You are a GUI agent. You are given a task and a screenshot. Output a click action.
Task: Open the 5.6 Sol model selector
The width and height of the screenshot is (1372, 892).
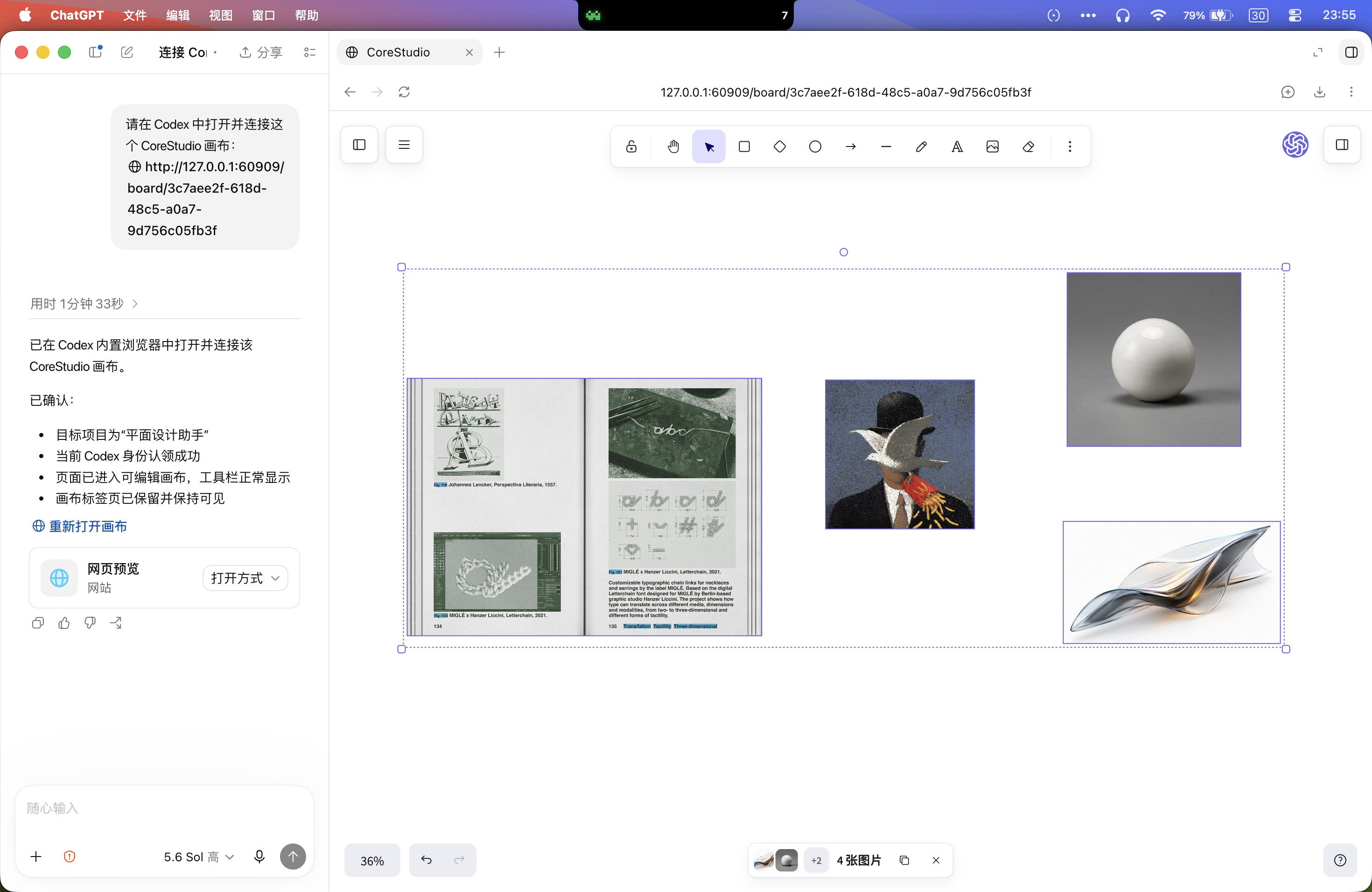(x=198, y=857)
